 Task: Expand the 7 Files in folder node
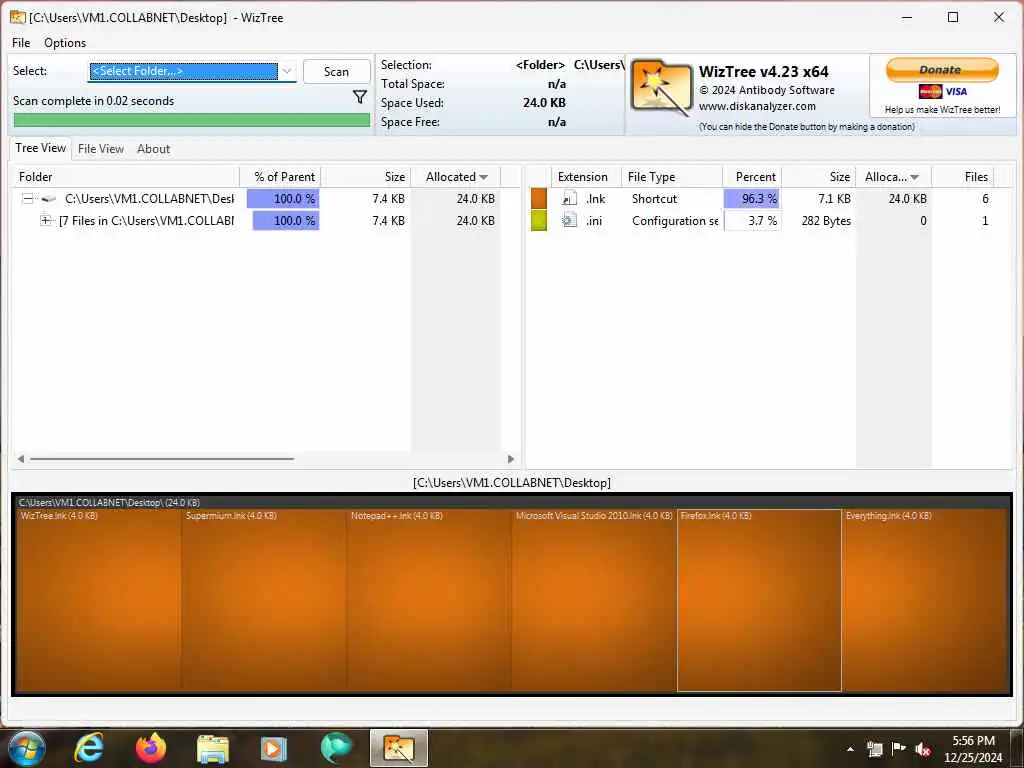[46, 221]
